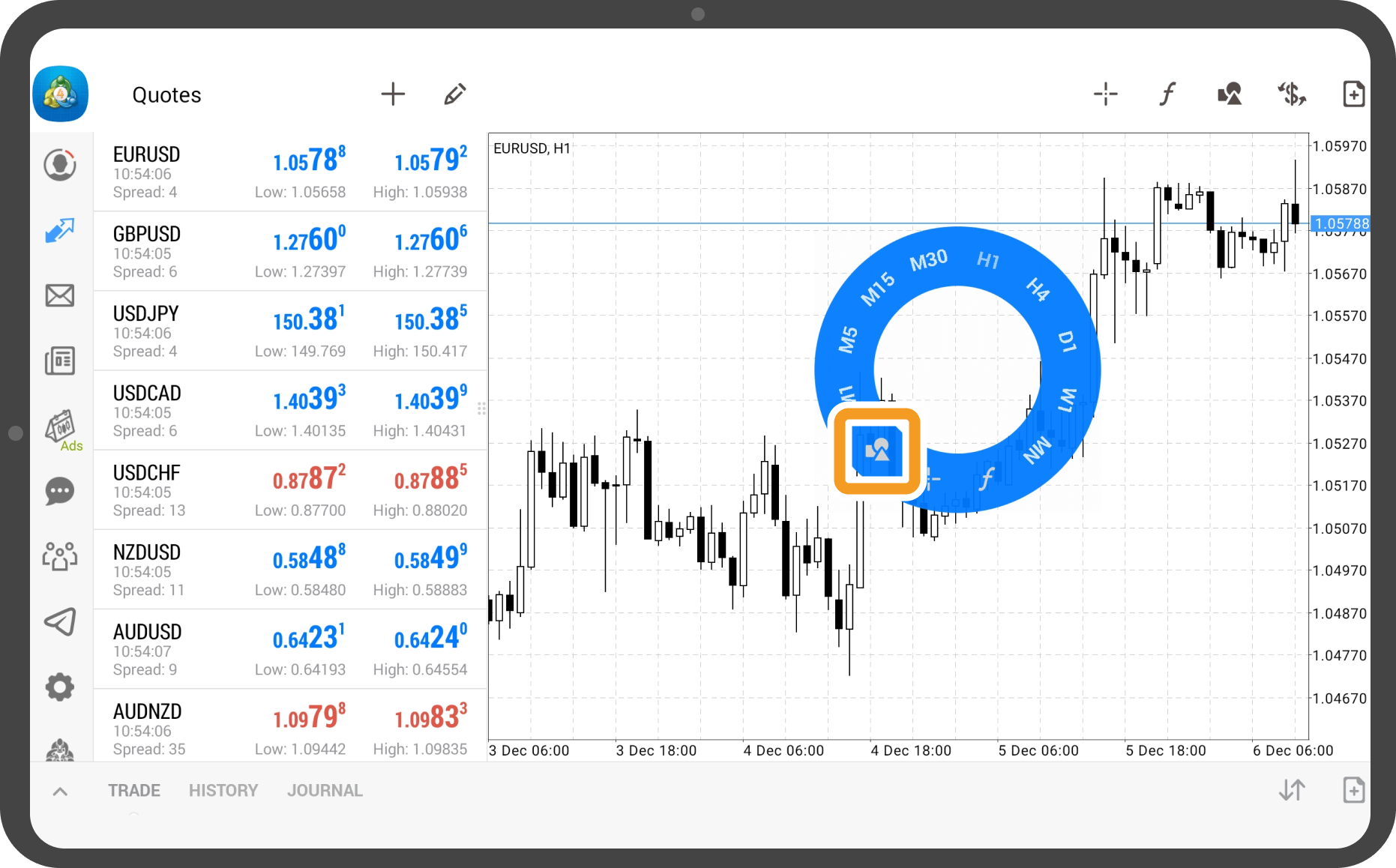Open the mailbox envelope icon in sidebar

(60, 295)
